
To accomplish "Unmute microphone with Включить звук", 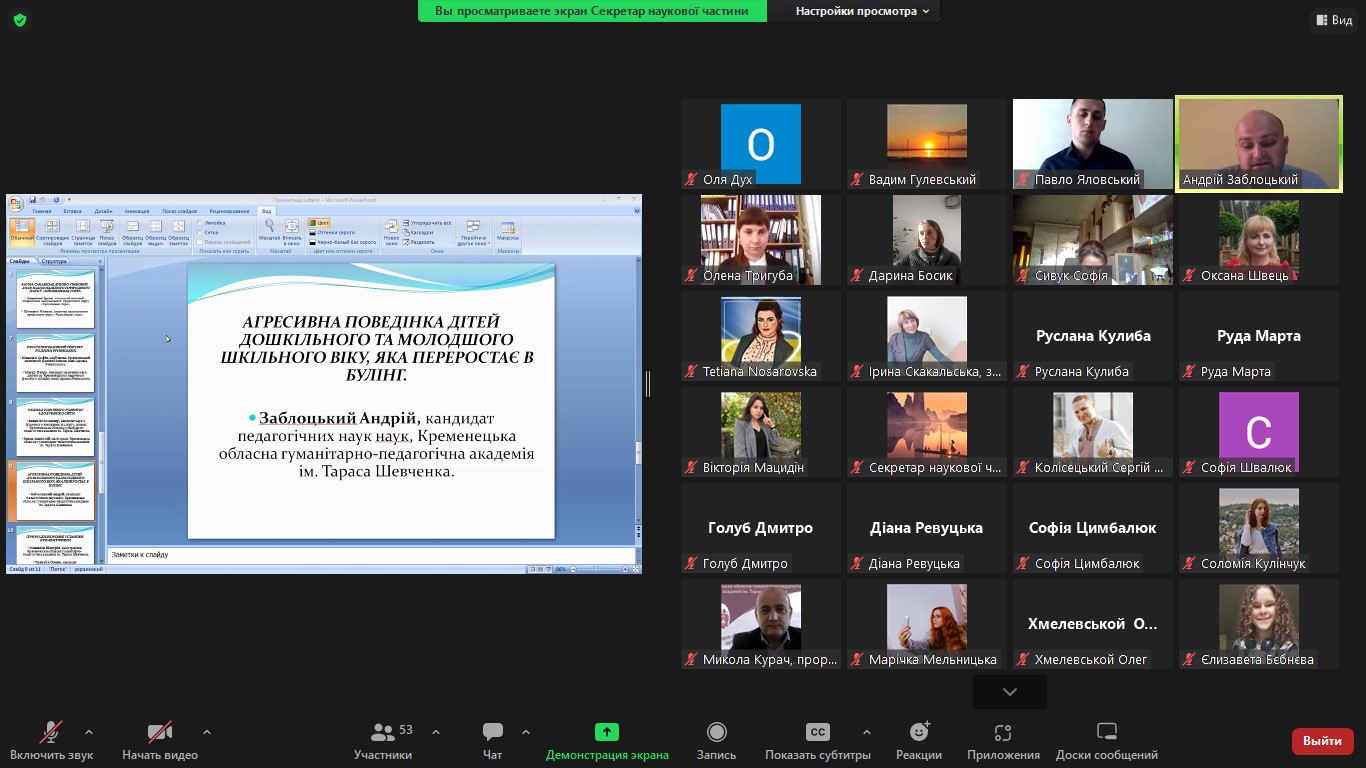I will click(51, 733).
